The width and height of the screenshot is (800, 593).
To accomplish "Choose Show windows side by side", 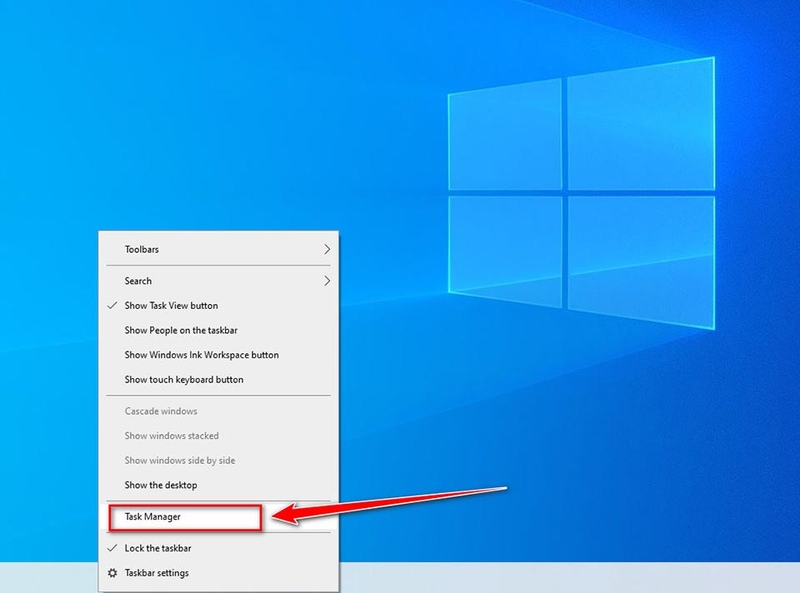I will (x=218, y=460).
